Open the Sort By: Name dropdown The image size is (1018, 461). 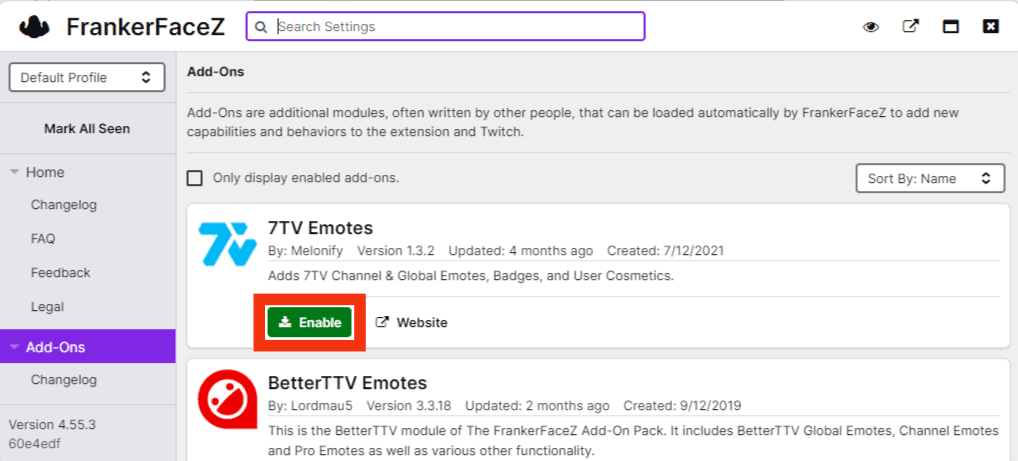point(930,179)
